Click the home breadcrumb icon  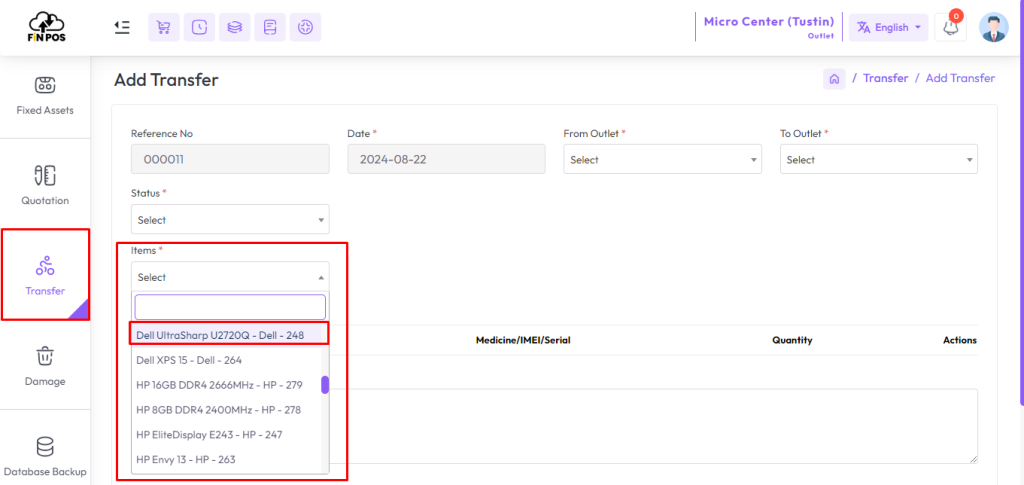[x=834, y=79]
